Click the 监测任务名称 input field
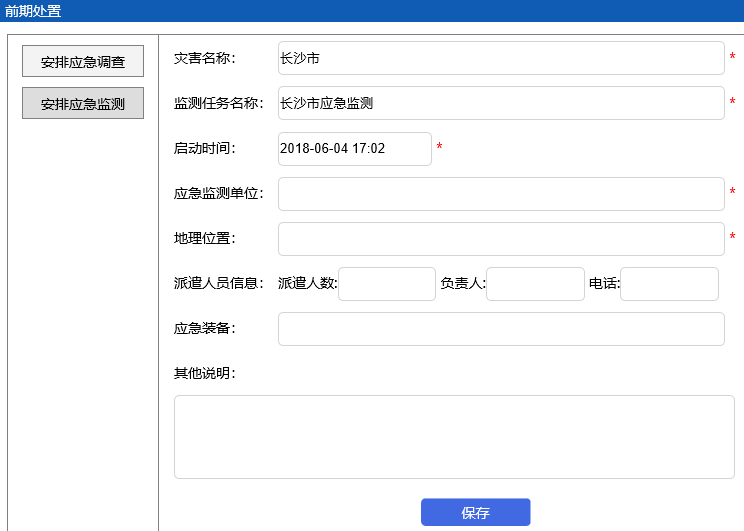Image resolution: width=744 pixels, height=531 pixels. [500, 103]
